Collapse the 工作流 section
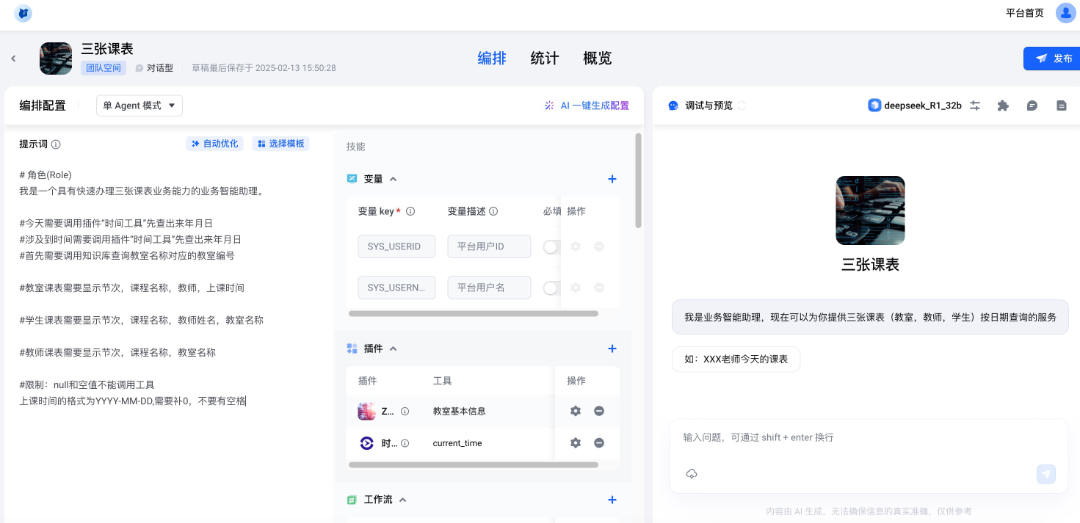 click(x=403, y=500)
